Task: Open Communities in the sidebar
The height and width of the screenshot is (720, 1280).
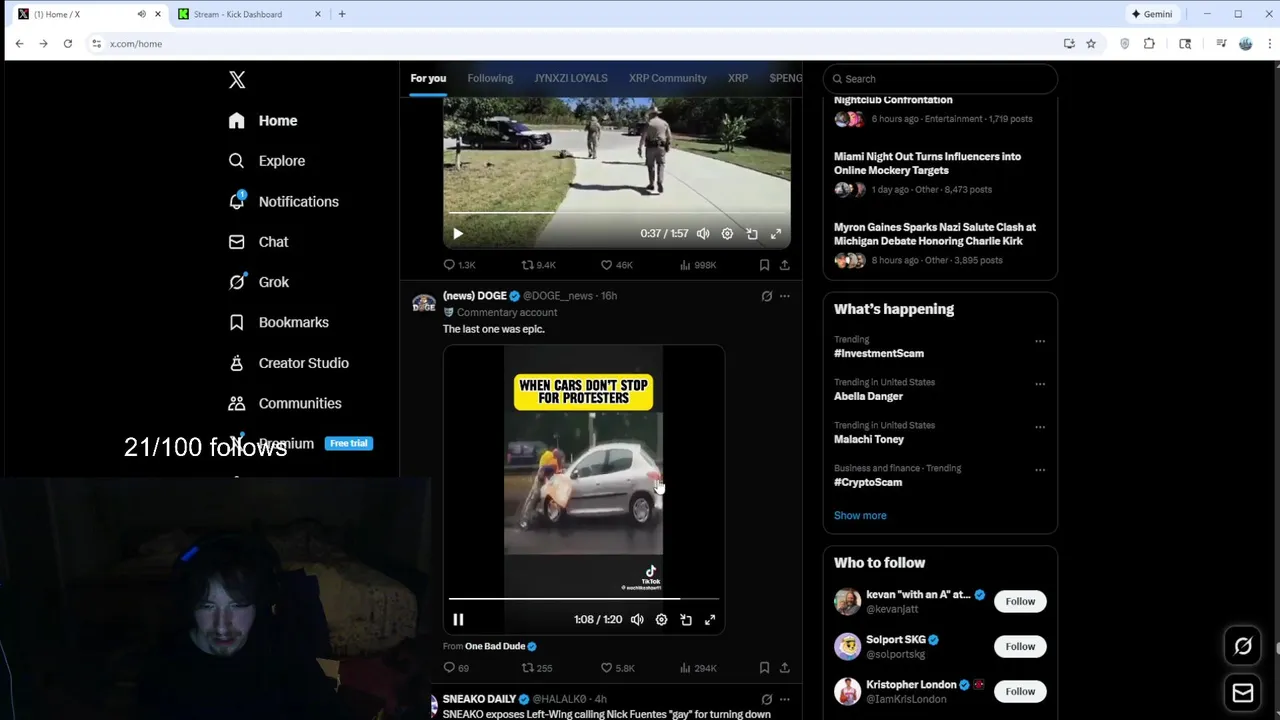Action: point(285,404)
